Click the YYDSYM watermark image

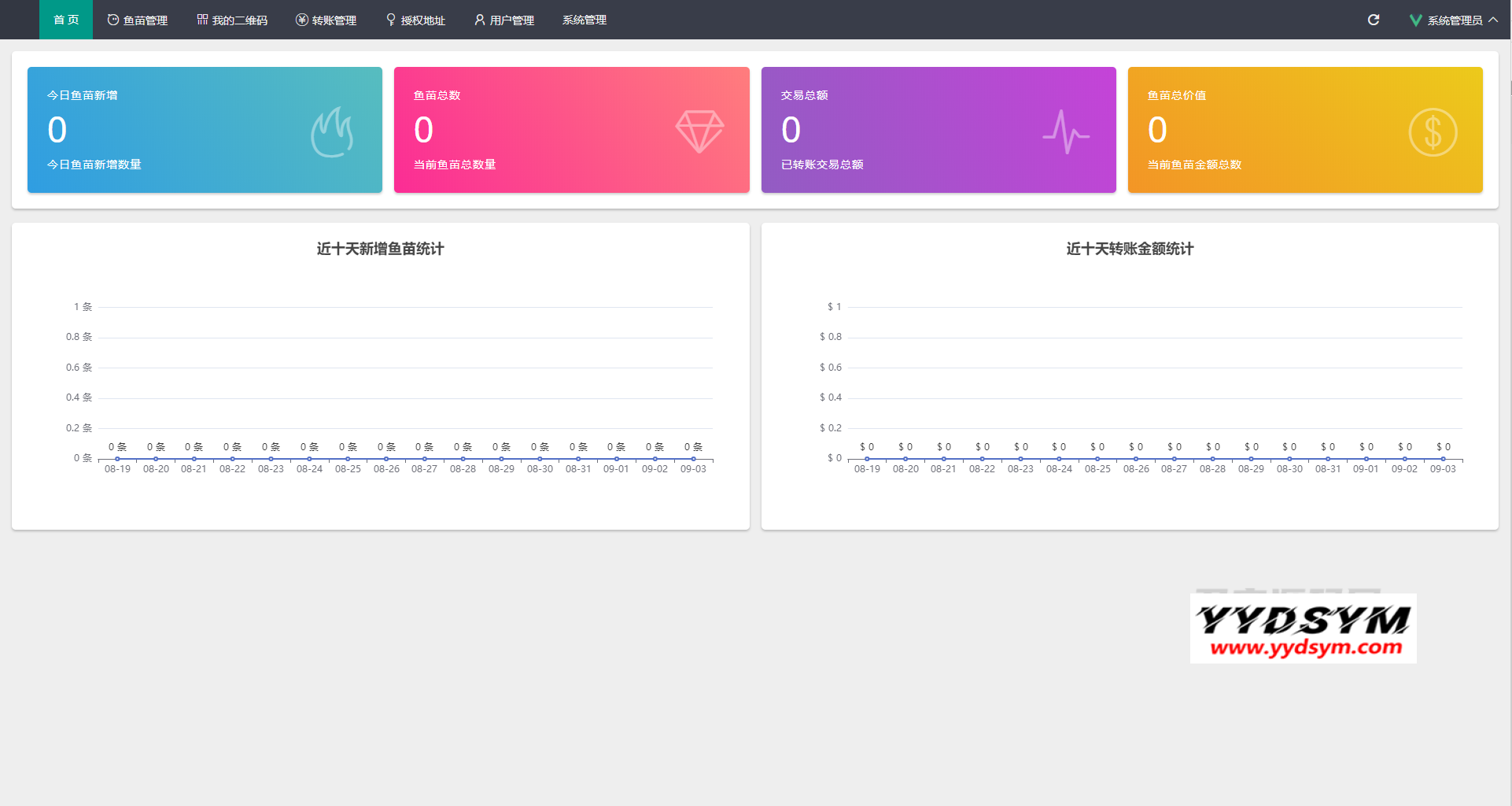(x=1303, y=628)
